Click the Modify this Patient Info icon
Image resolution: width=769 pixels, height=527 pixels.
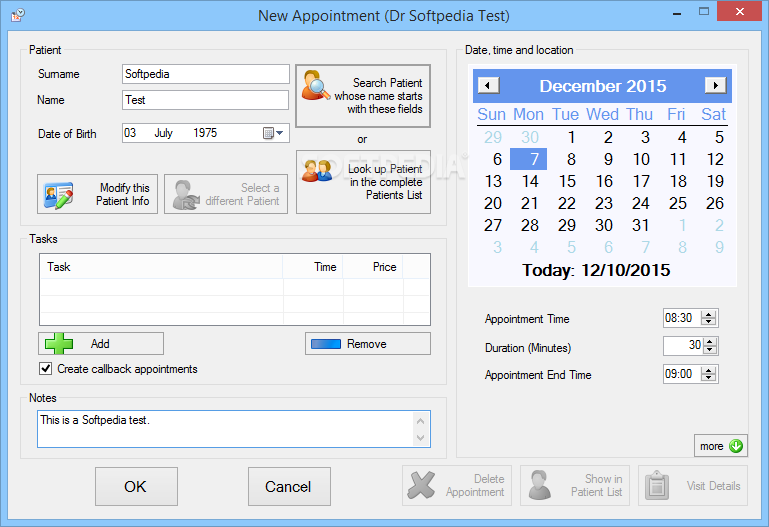click(x=58, y=195)
